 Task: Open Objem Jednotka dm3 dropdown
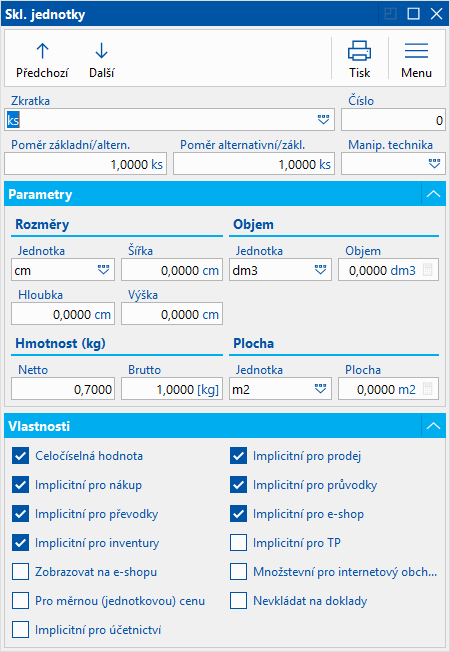point(320,270)
